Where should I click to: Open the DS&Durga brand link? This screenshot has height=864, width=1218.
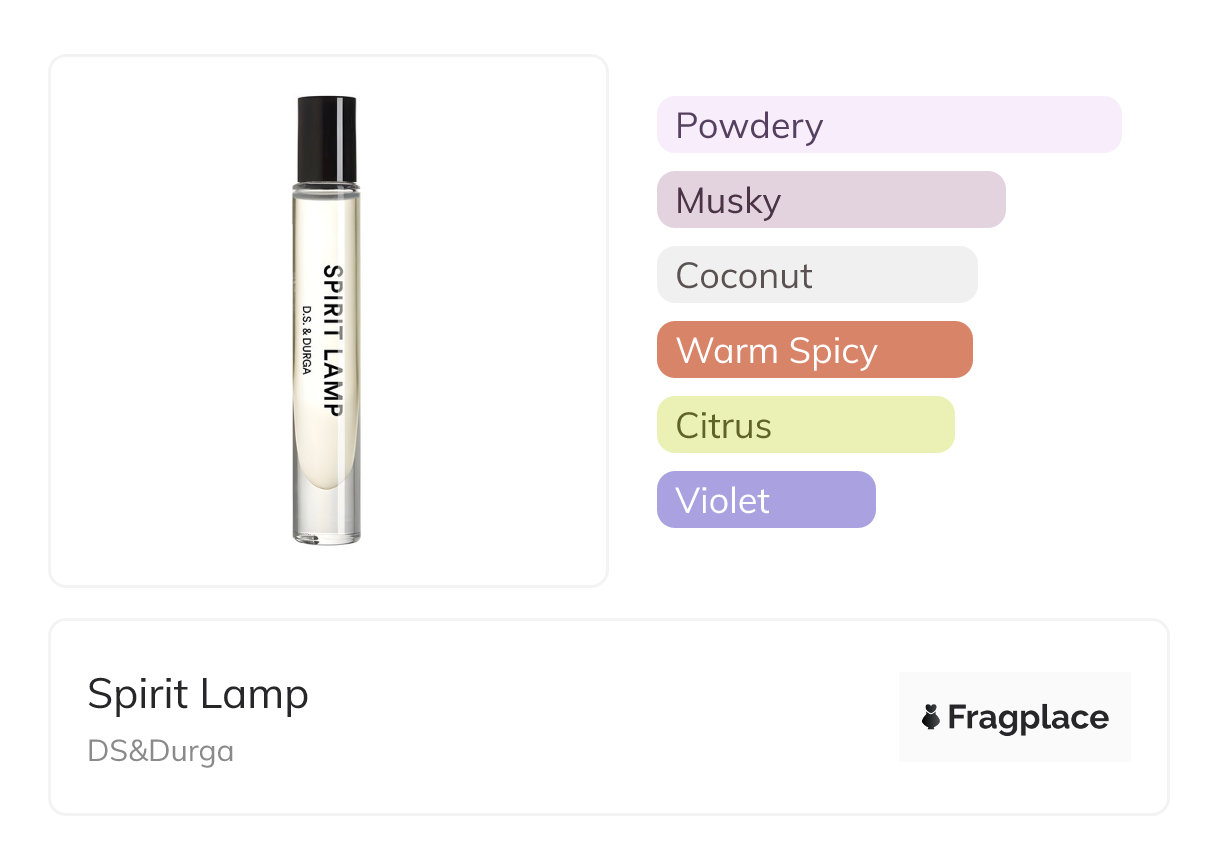[161, 751]
